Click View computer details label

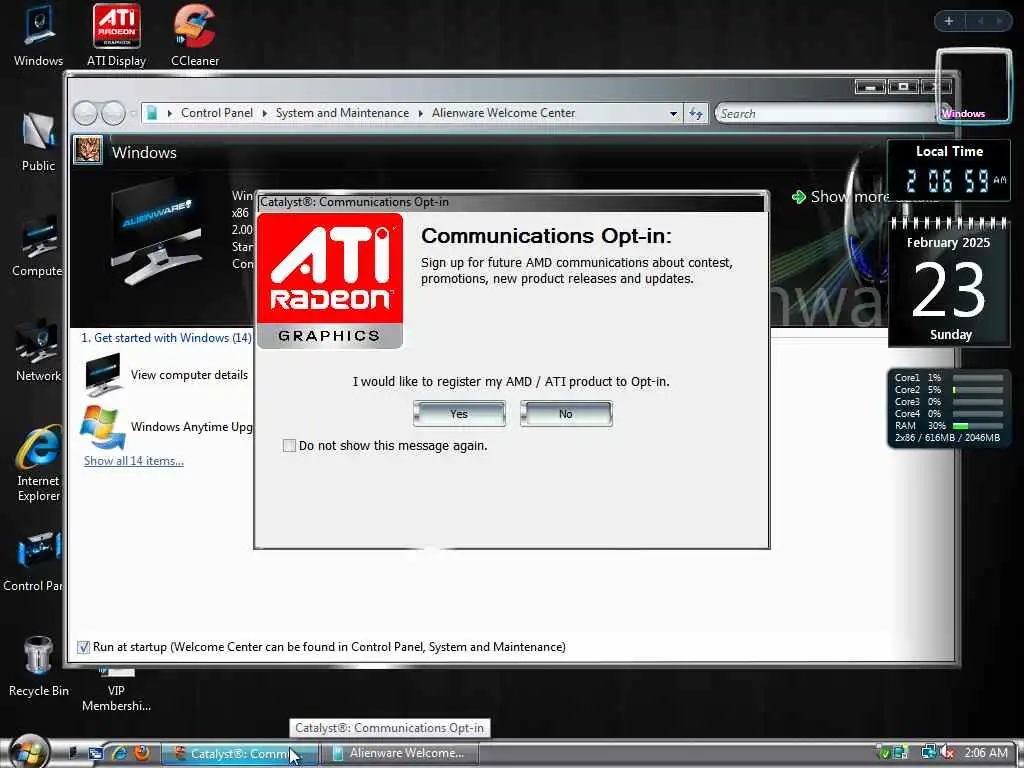click(189, 375)
